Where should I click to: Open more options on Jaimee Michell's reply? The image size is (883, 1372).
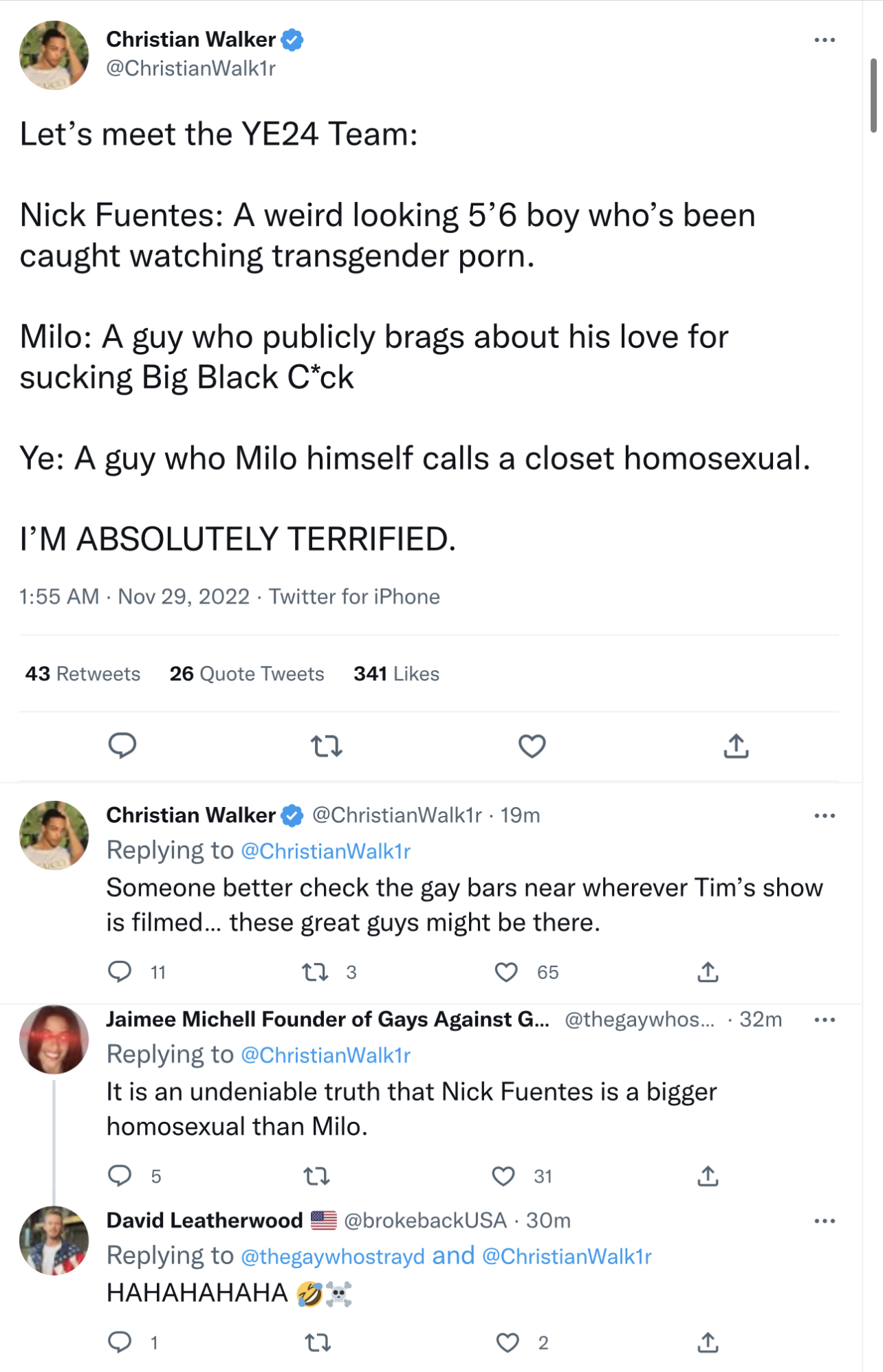click(x=825, y=1019)
